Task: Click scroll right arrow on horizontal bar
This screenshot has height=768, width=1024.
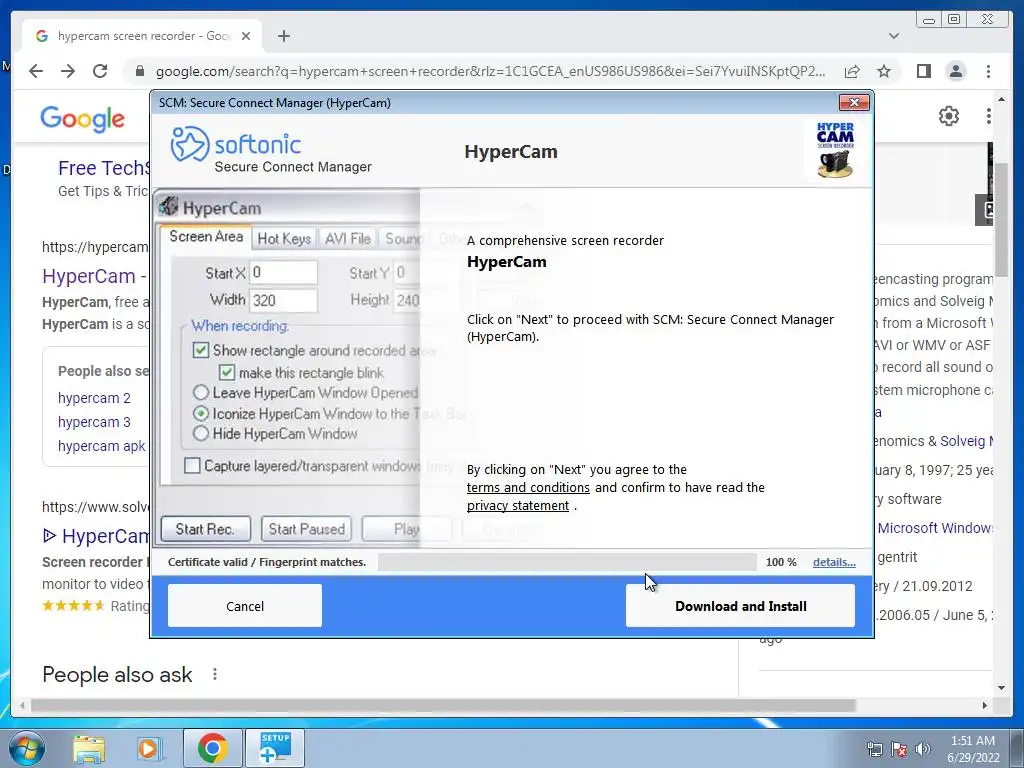Action: click(985, 705)
